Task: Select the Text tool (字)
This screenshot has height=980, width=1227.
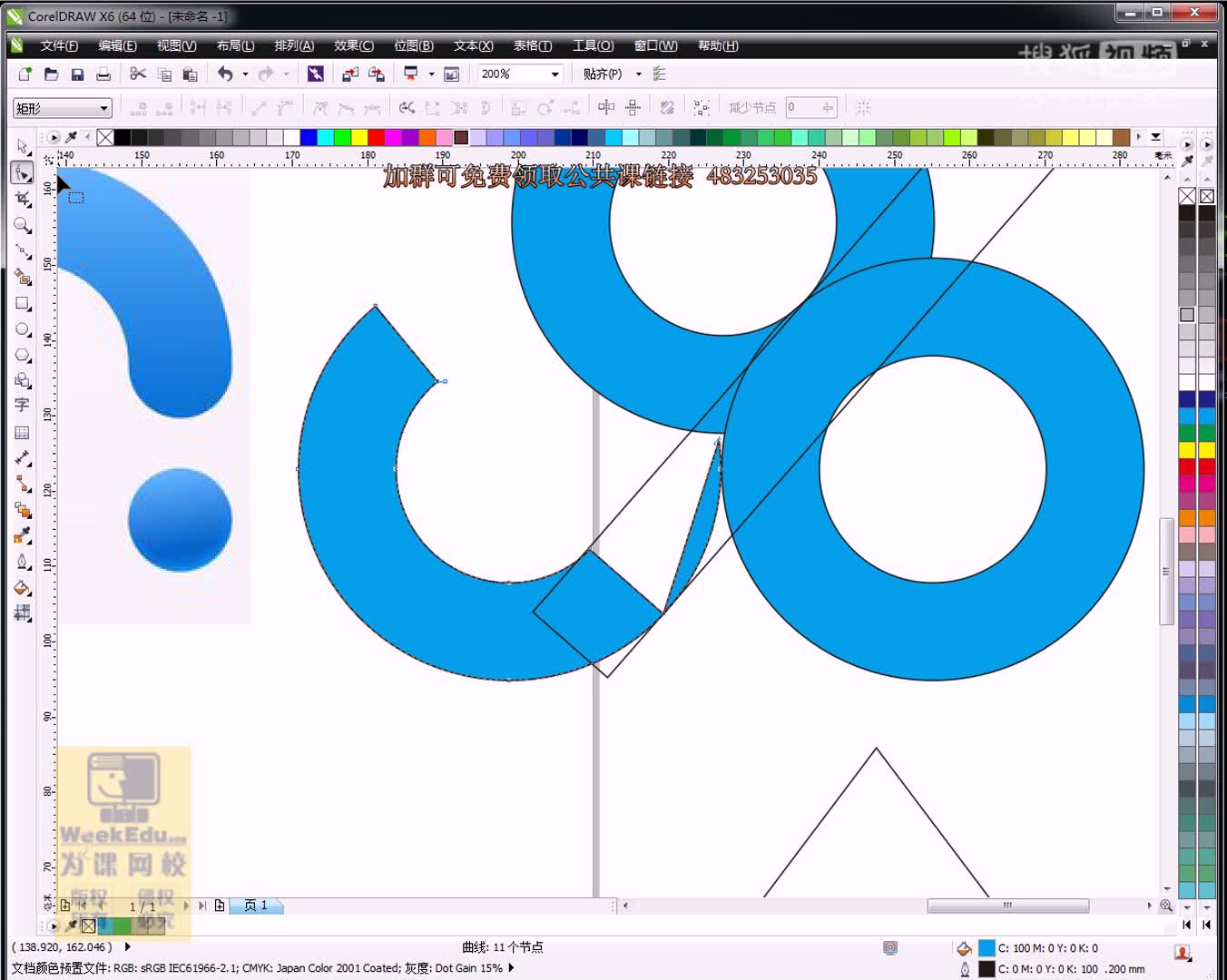Action: pyautogui.click(x=23, y=406)
